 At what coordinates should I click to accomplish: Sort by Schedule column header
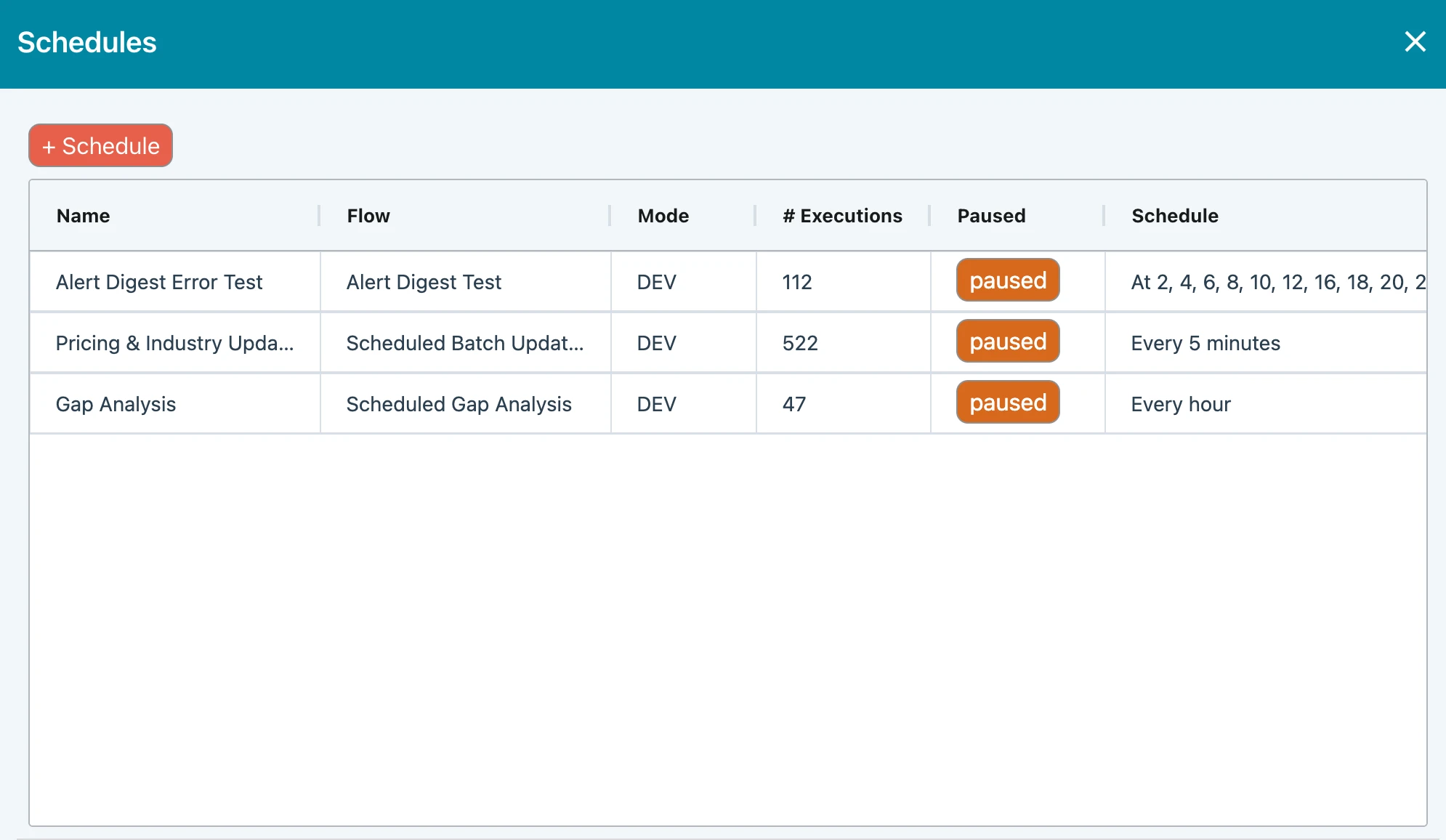pyautogui.click(x=1174, y=216)
